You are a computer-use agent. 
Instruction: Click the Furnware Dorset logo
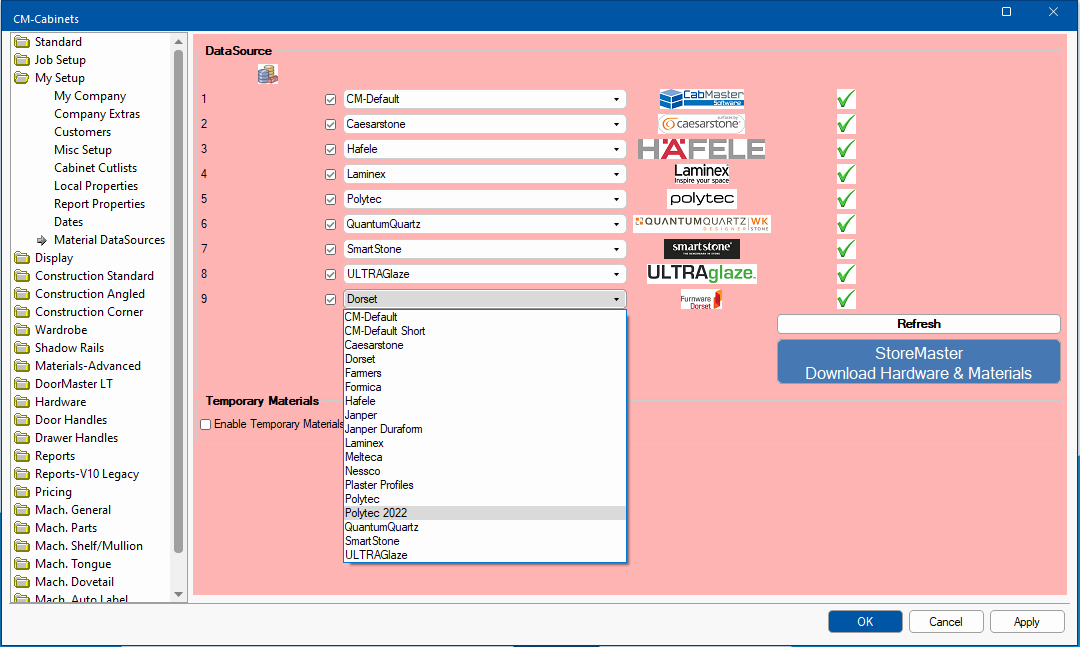coord(701,299)
